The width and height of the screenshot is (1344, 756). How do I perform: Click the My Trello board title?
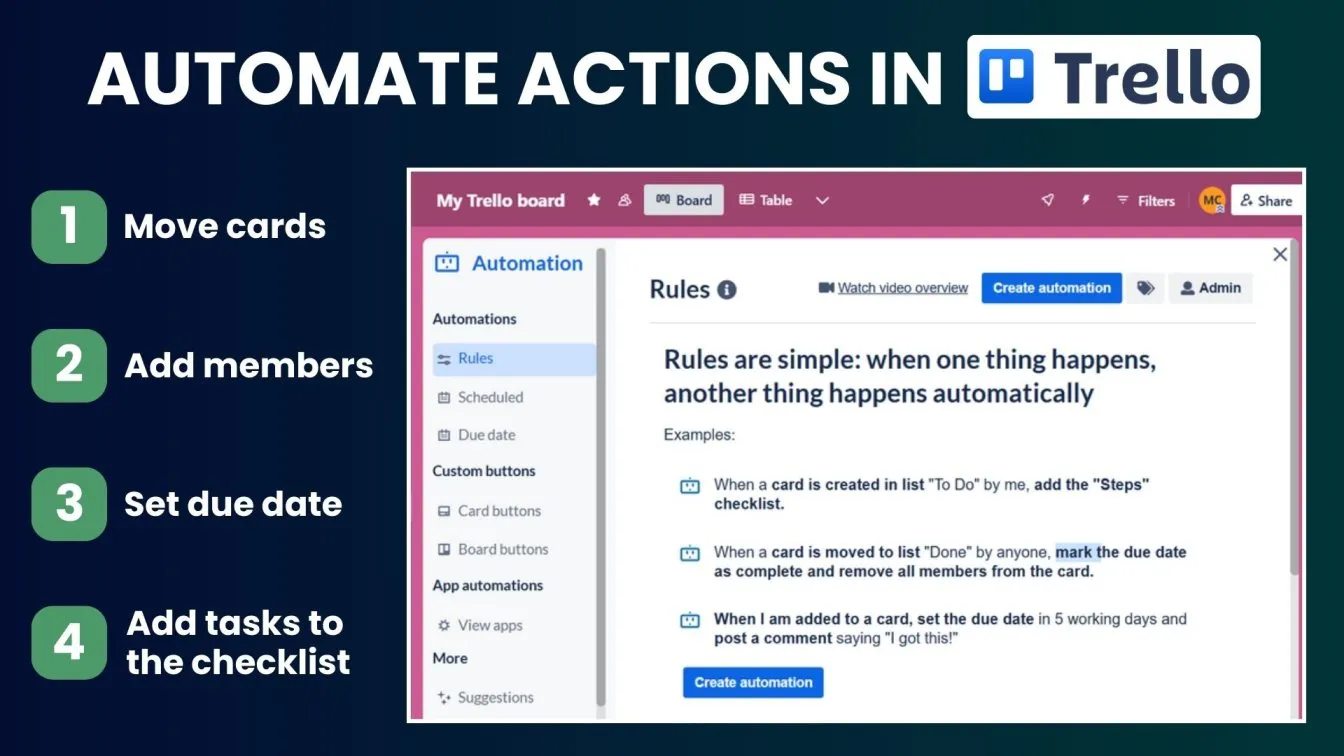501,200
